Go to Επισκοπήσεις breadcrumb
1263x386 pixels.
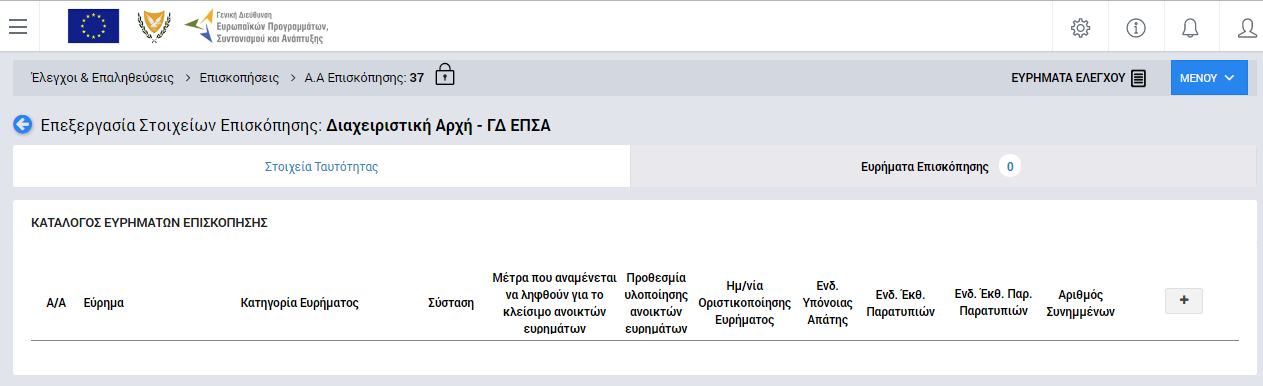239,77
